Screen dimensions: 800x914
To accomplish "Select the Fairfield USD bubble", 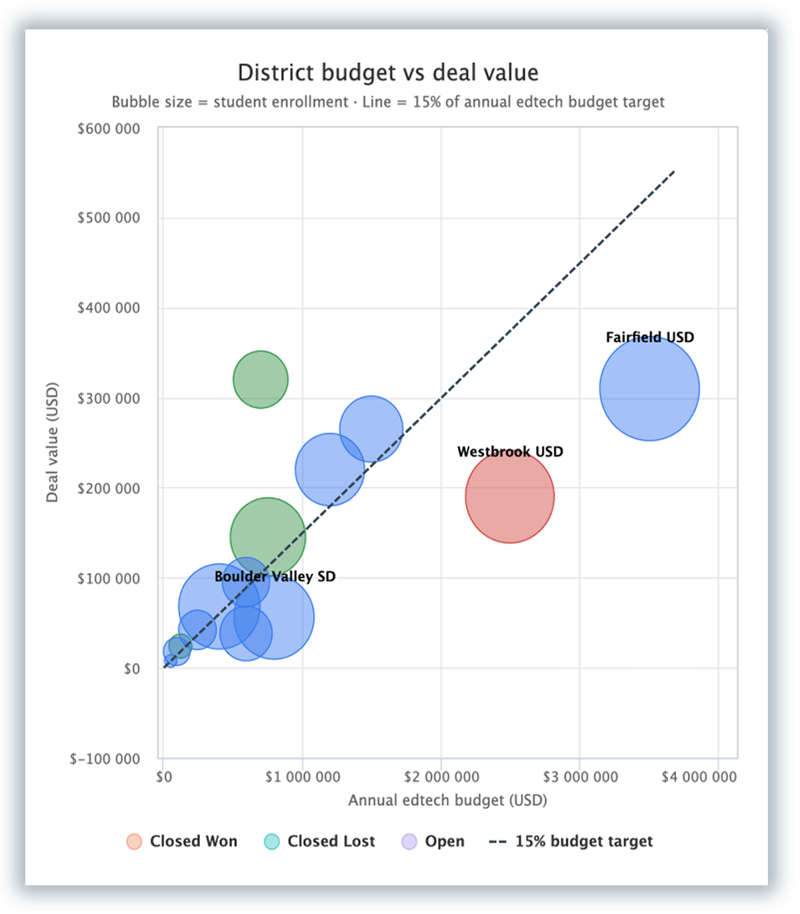I will coord(650,389).
